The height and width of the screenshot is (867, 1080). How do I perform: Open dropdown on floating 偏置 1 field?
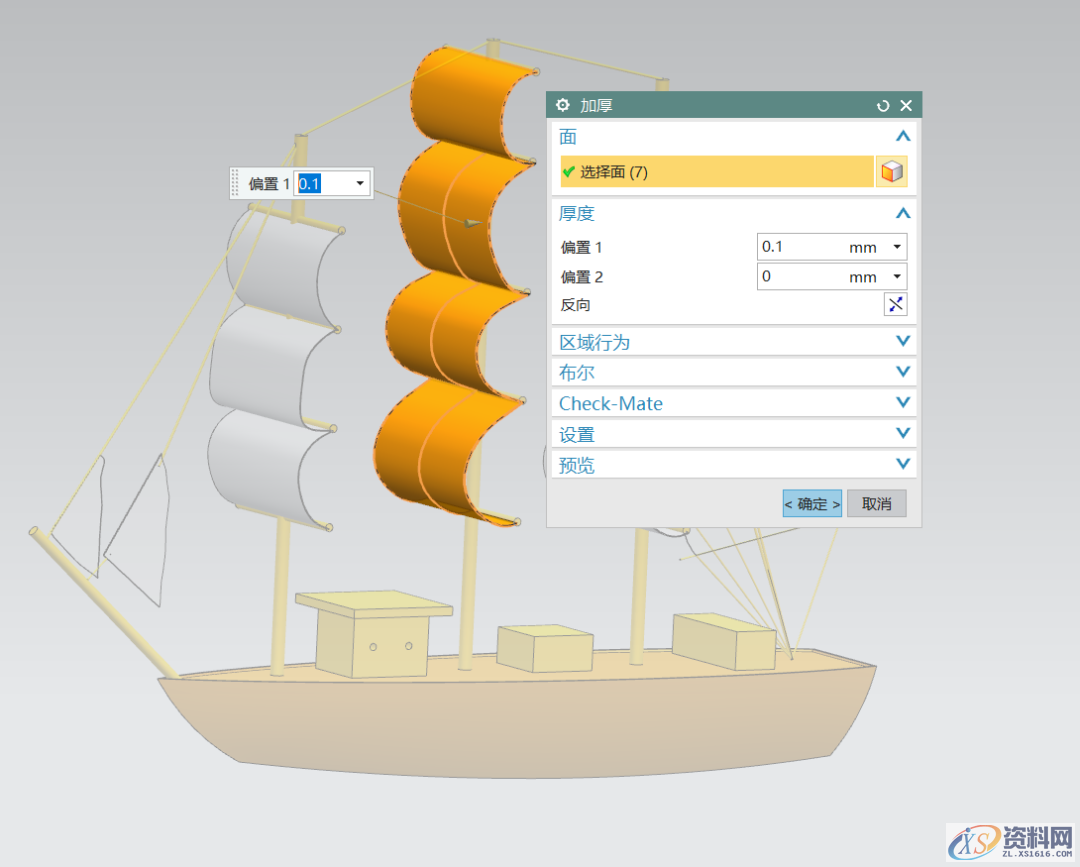pyautogui.click(x=359, y=184)
